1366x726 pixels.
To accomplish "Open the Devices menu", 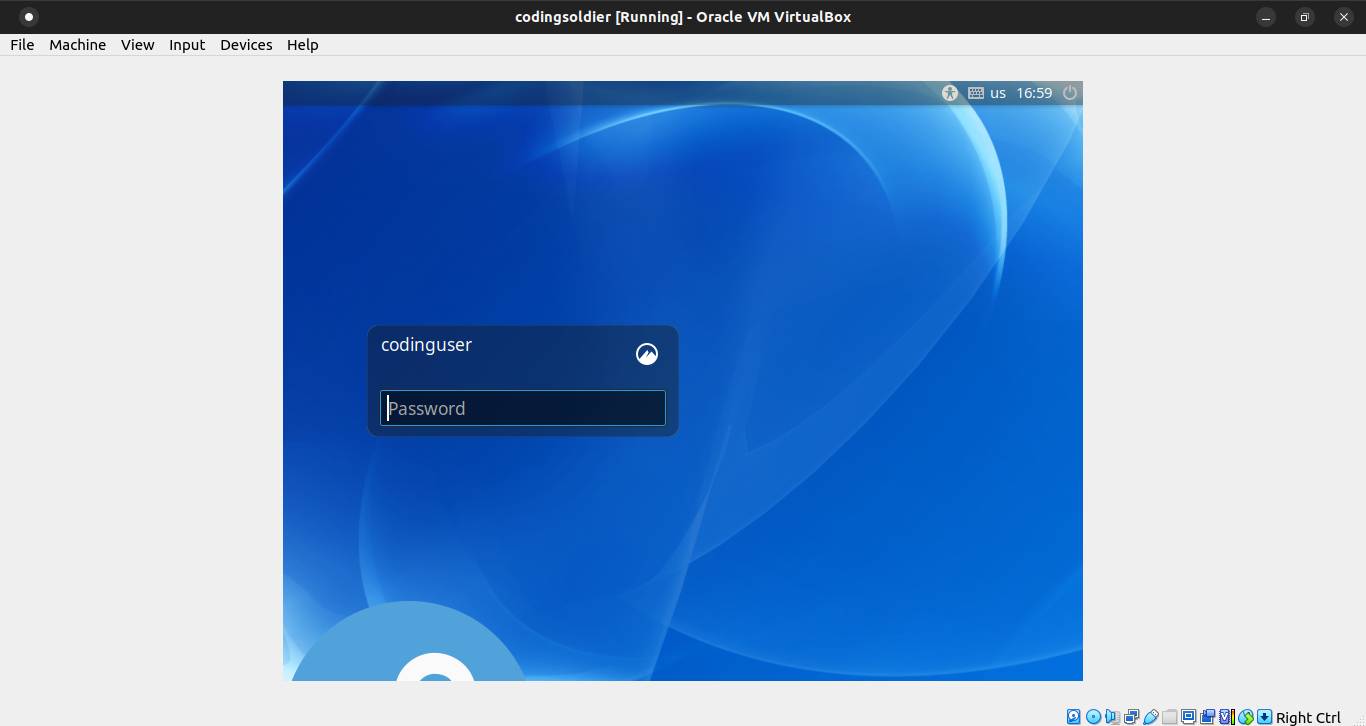I will 246,45.
